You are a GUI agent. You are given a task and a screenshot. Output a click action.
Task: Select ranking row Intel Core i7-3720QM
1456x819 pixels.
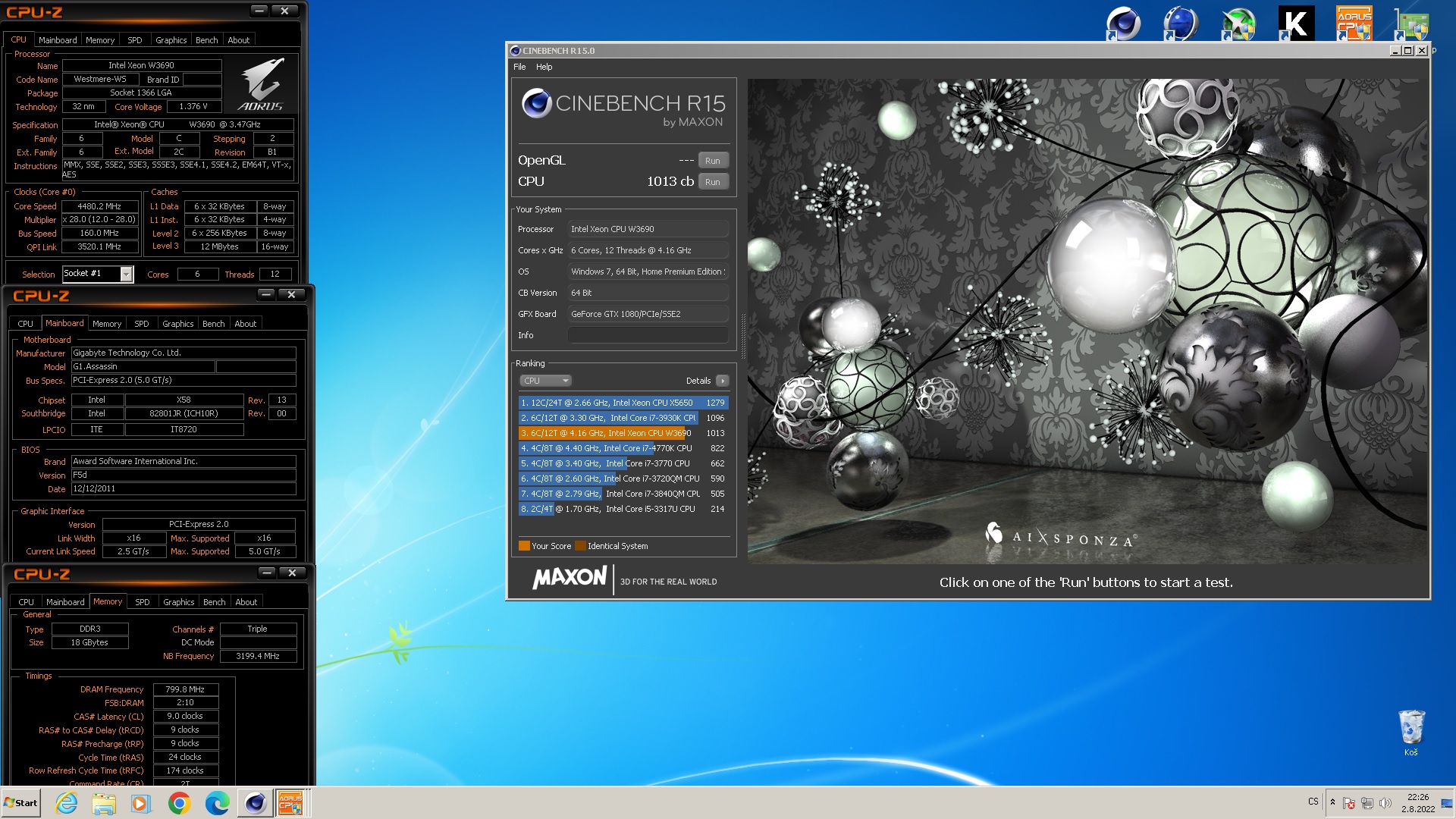[623, 479]
